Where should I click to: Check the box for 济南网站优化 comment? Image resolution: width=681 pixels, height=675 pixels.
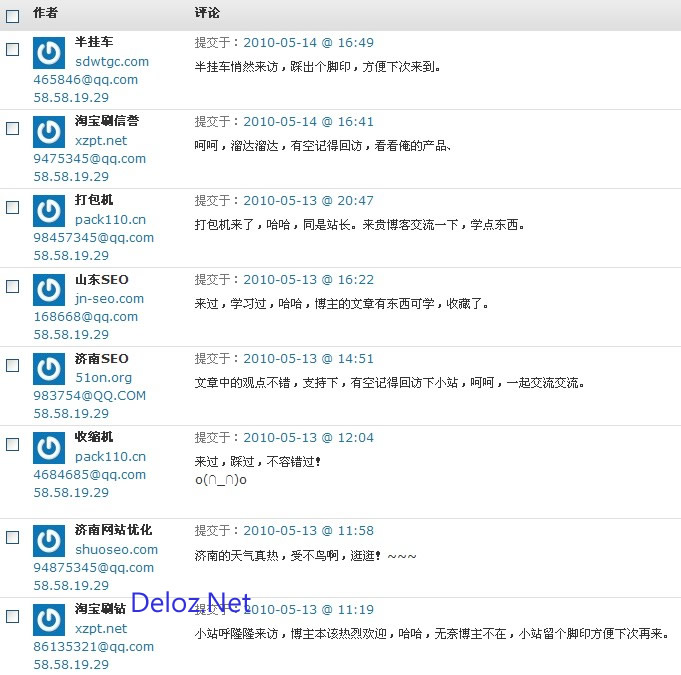(x=13, y=538)
